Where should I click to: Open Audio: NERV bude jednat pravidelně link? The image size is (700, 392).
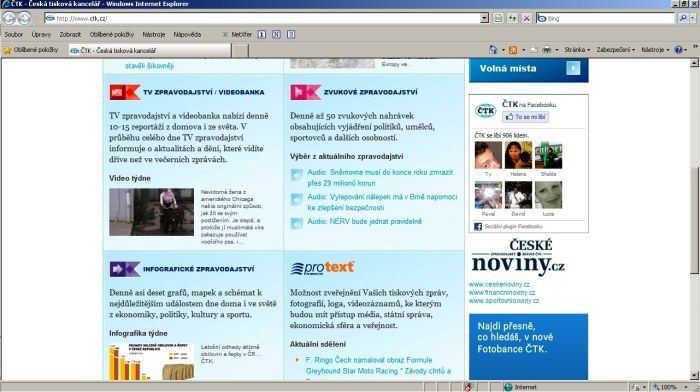tap(364, 221)
